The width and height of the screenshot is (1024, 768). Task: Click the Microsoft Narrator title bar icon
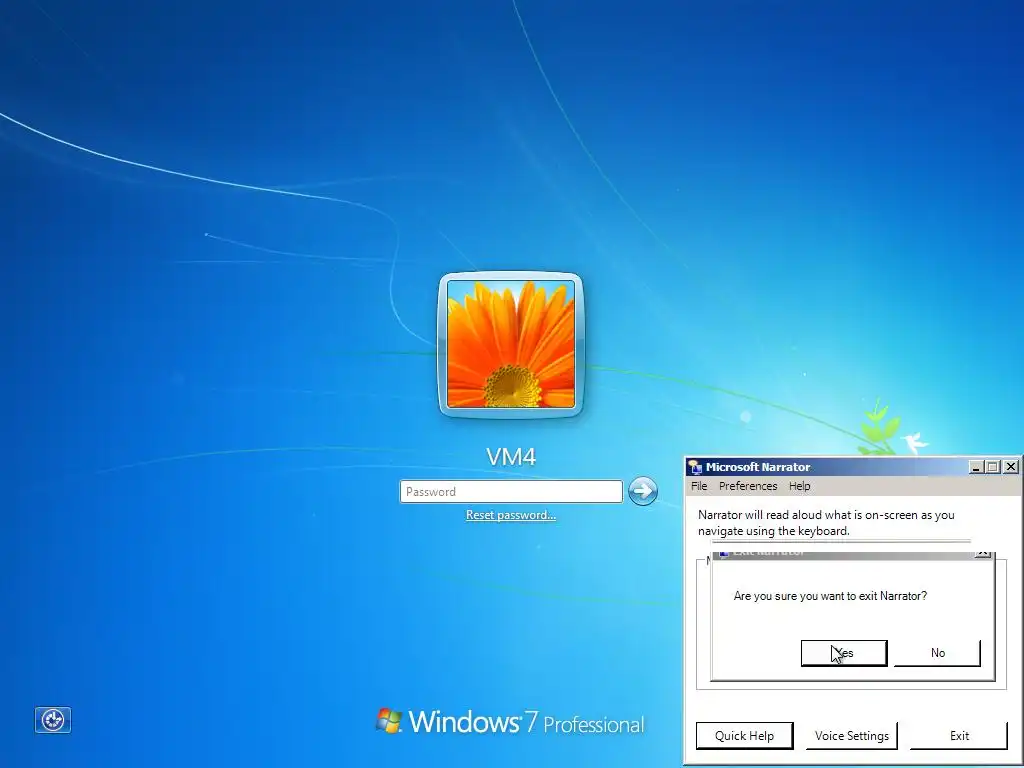coord(695,467)
